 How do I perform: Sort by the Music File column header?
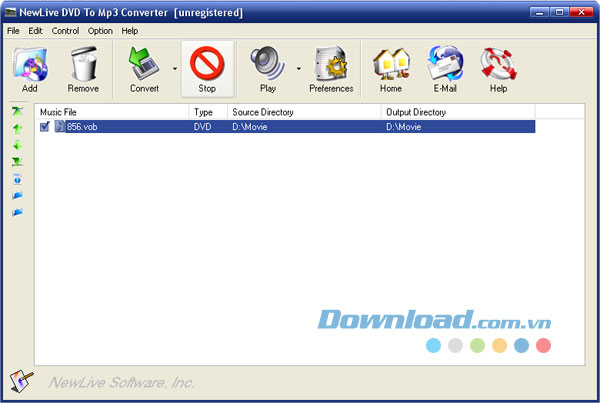(112, 112)
